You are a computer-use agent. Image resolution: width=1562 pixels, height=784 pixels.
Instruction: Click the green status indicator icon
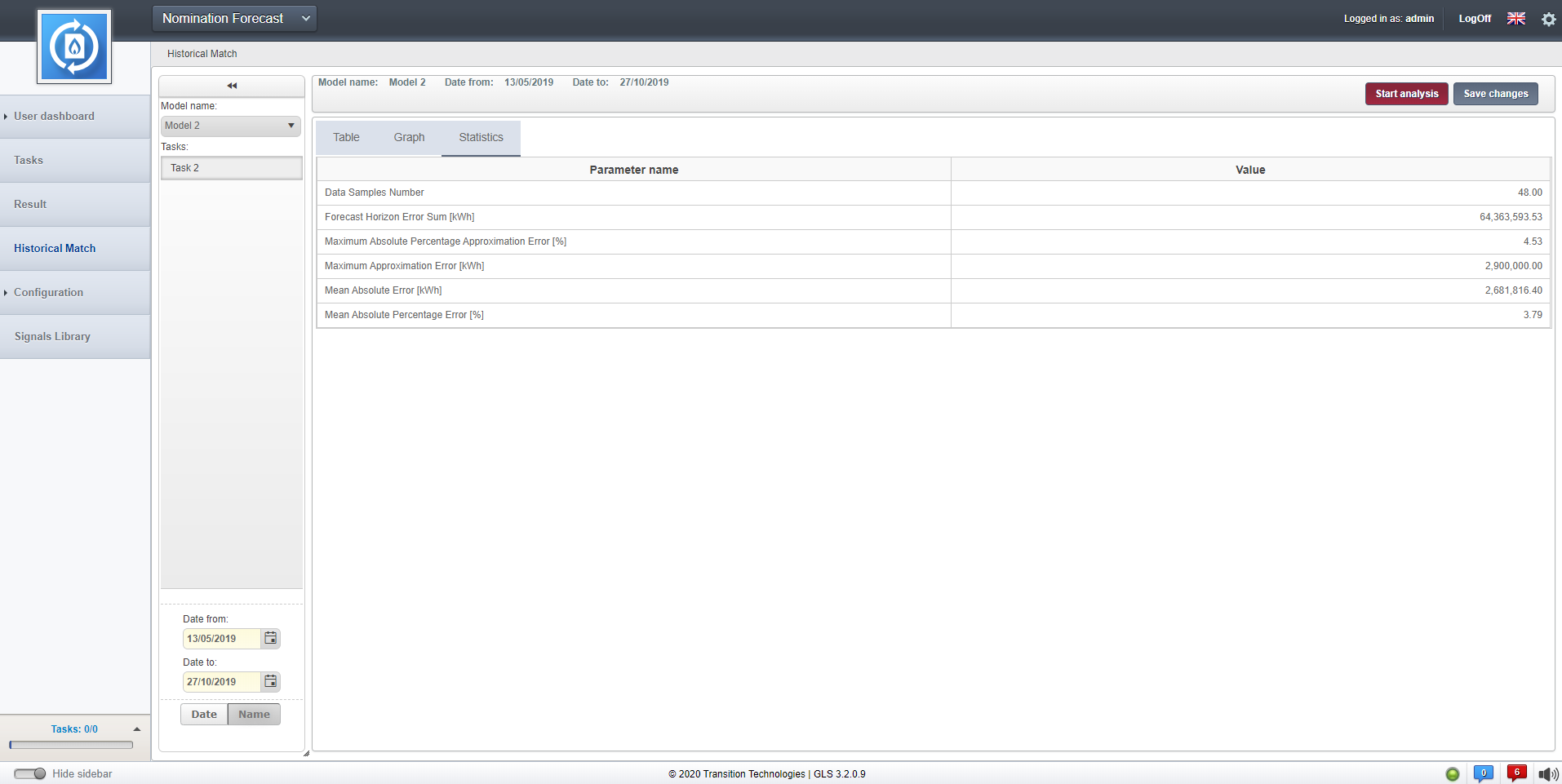(x=1452, y=773)
